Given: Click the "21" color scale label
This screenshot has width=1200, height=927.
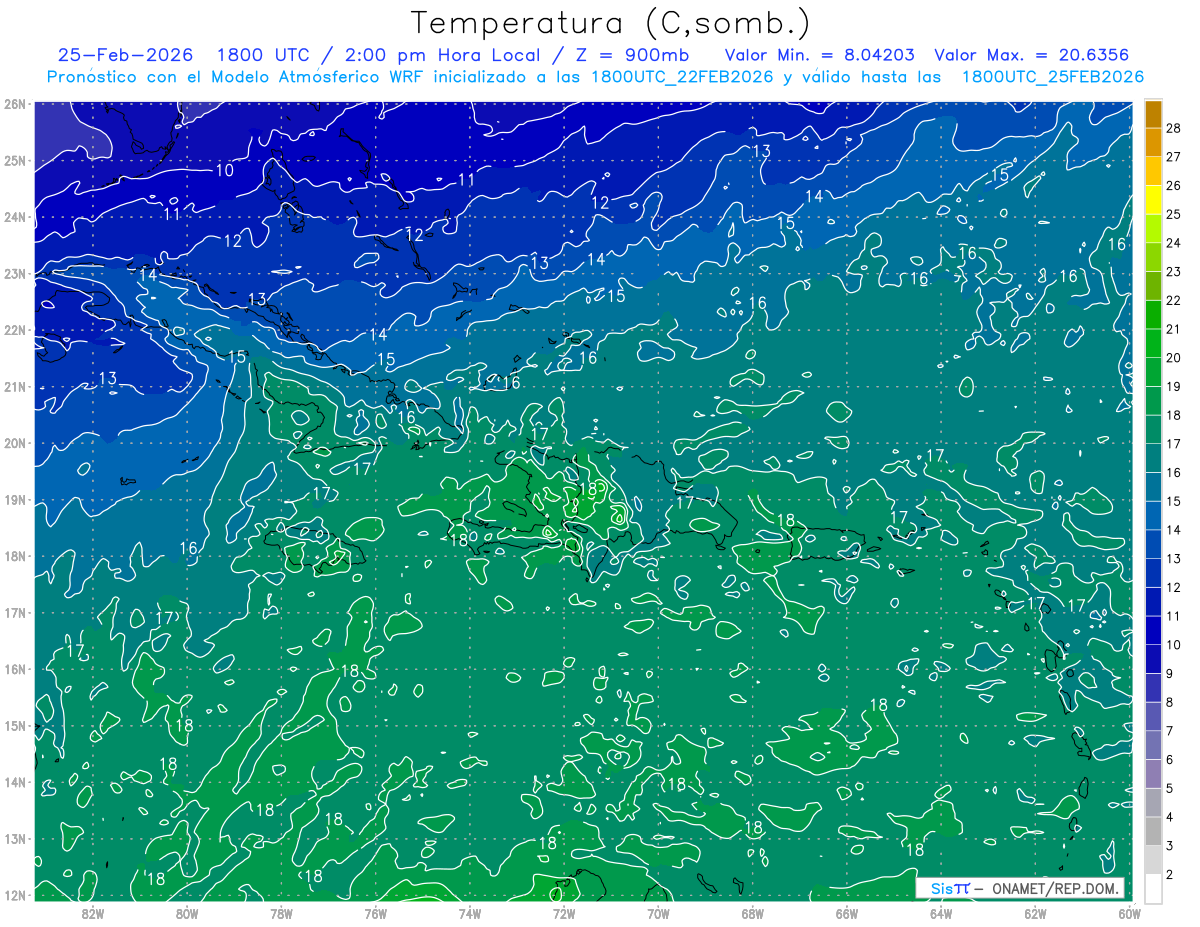Looking at the screenshot, I should [1174, 329].
